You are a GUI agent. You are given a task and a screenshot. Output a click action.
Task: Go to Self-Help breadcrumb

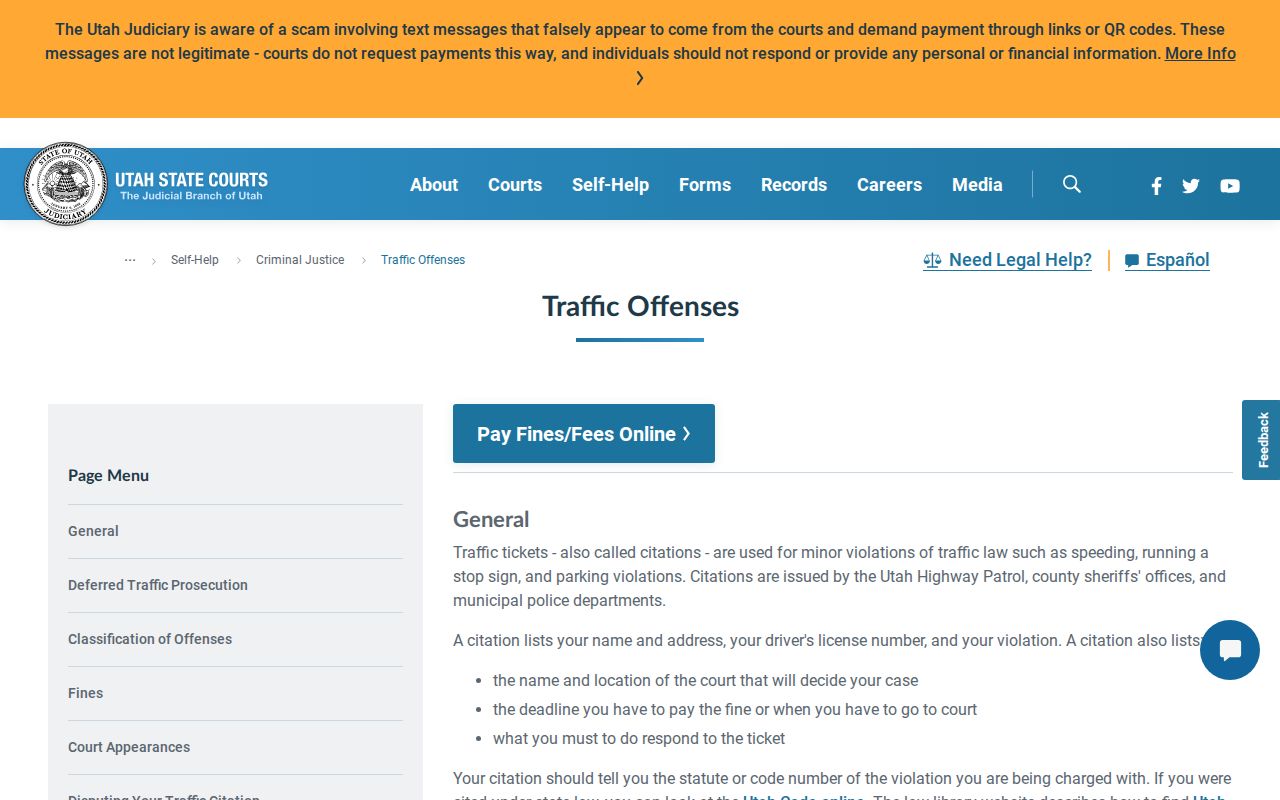pos(194,260)
